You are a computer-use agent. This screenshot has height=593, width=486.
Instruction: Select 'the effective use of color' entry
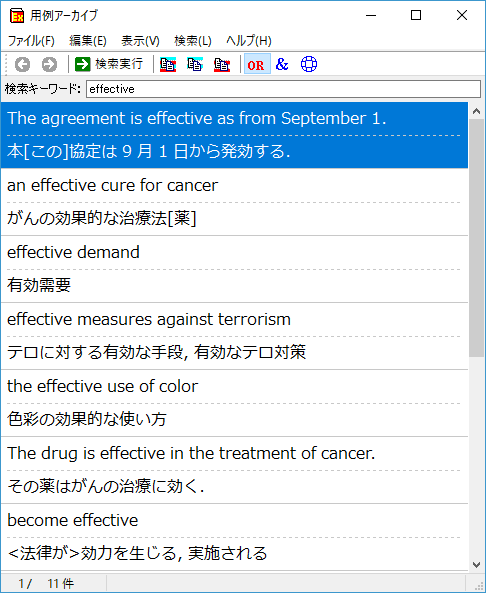click(x=234, y=403)
